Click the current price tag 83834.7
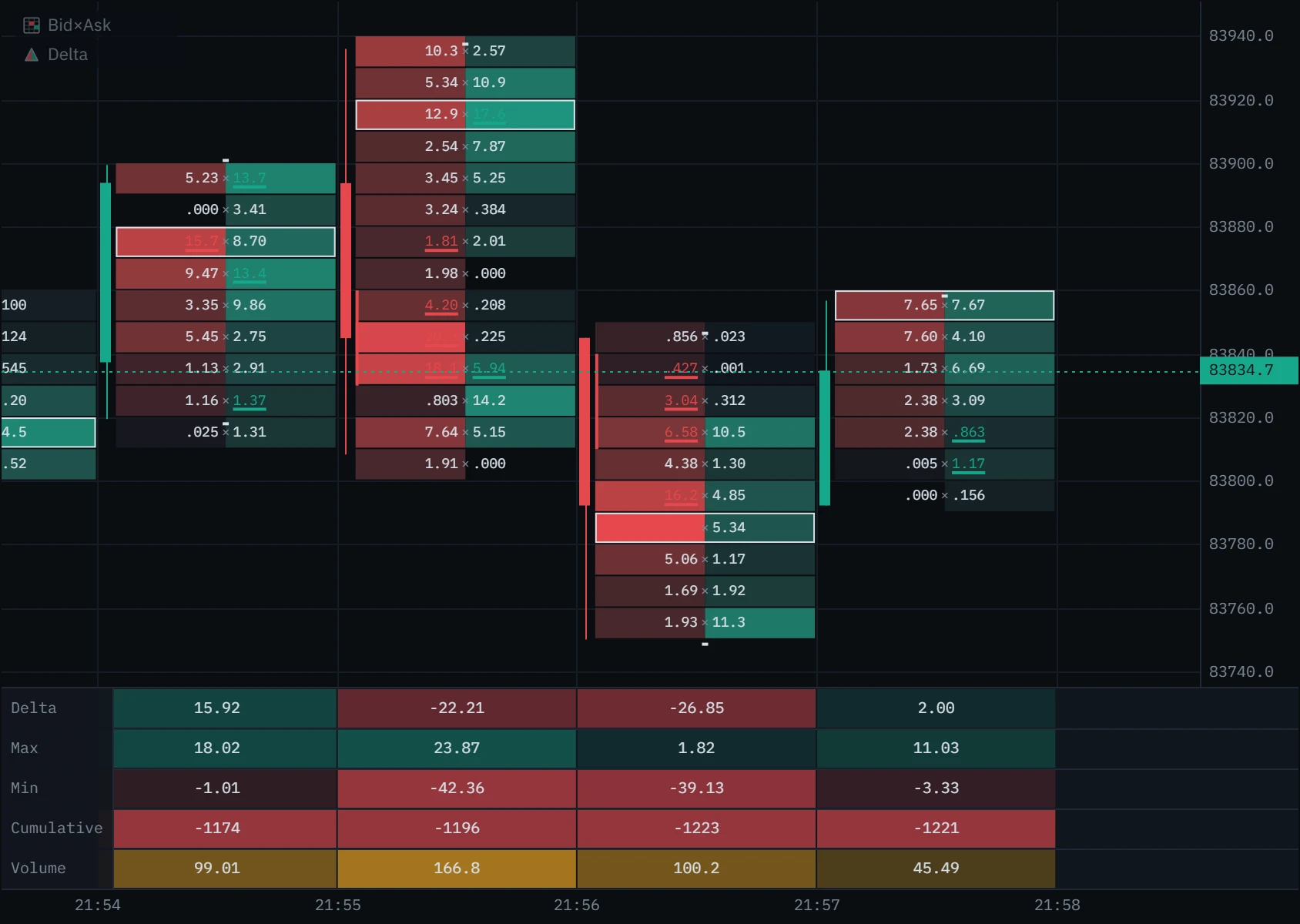The width and height of the screenshot is (1300, 924). point(1249,370)
